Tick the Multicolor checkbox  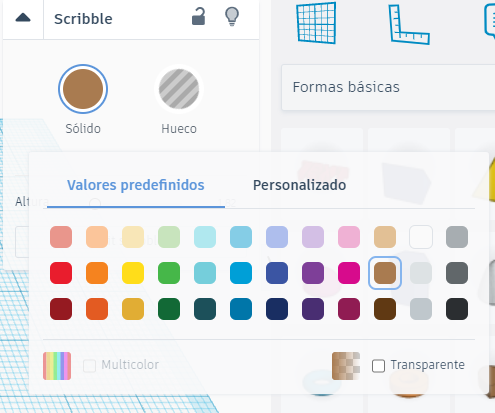(89, 366)
